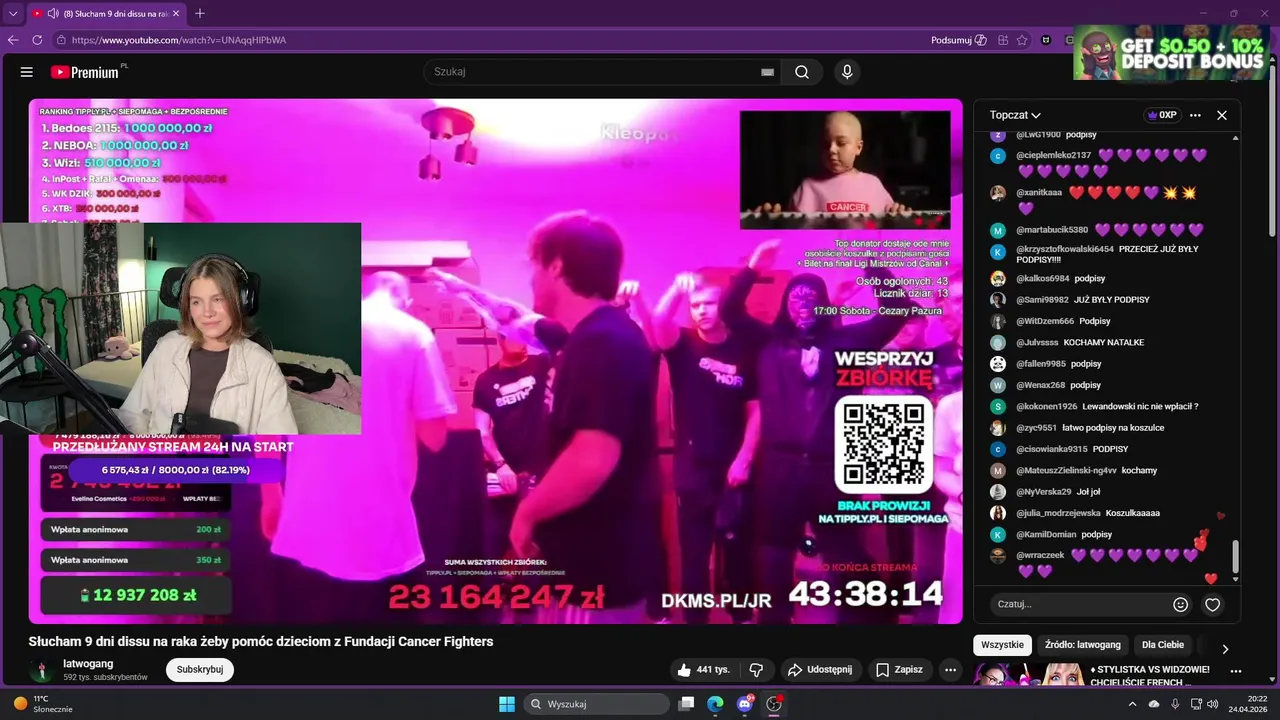The height and width of the screenshot is (720, 1280).
Task: Select the Wszystkie filter chip
Action: click(1002, 645)
